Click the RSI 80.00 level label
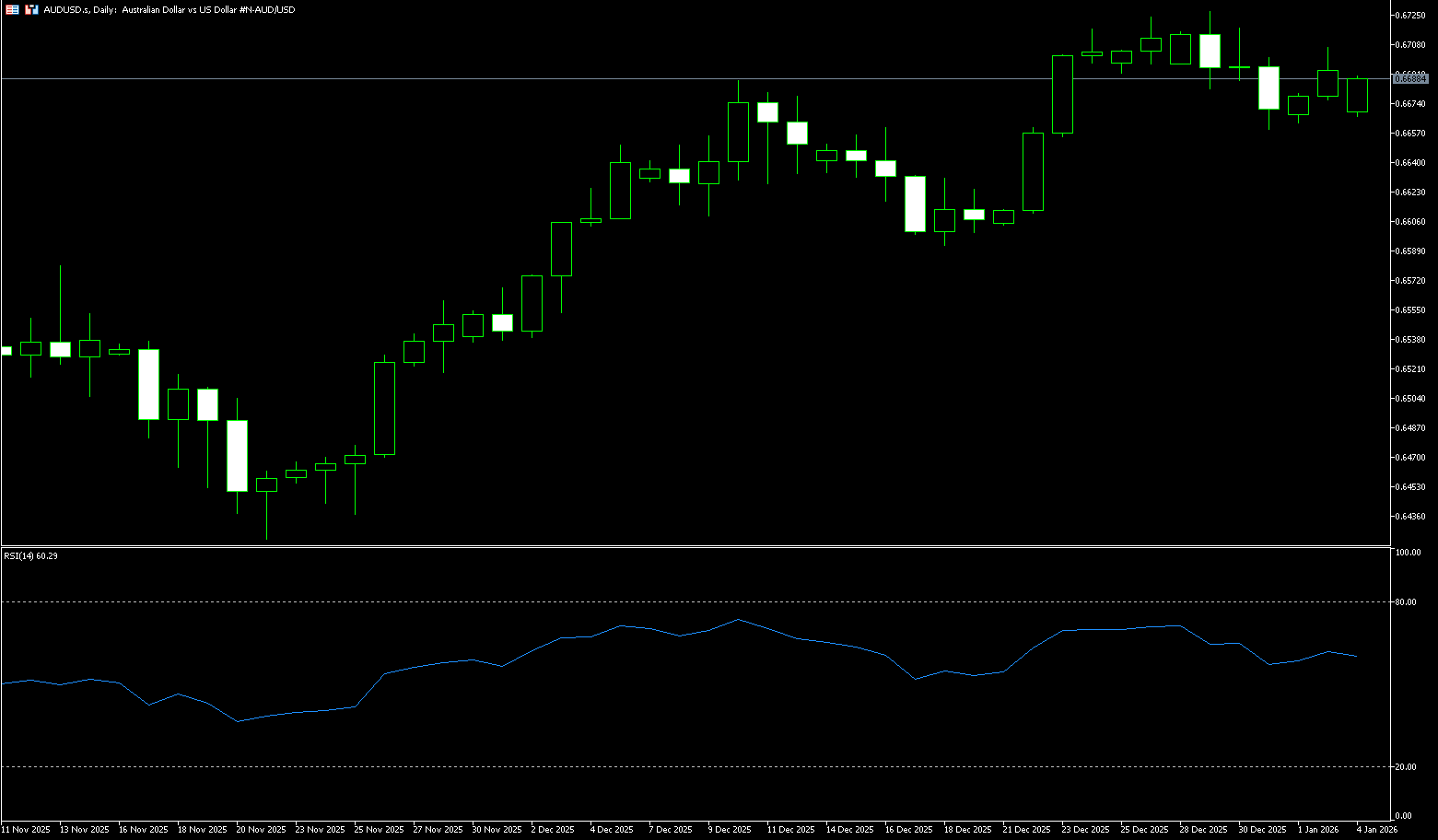This screenshot has height=840, width=1438. tap(1406, 602)
